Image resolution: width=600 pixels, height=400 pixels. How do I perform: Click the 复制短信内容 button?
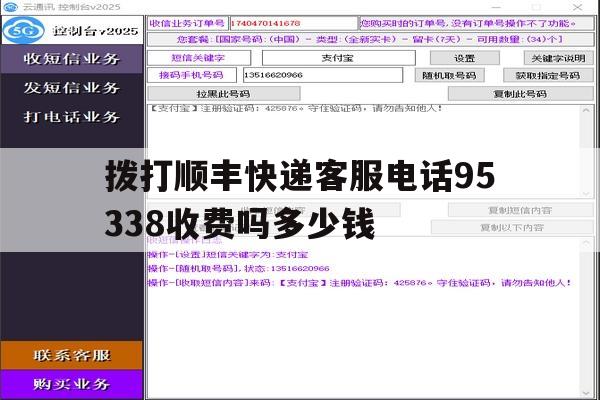pos(520,210)
